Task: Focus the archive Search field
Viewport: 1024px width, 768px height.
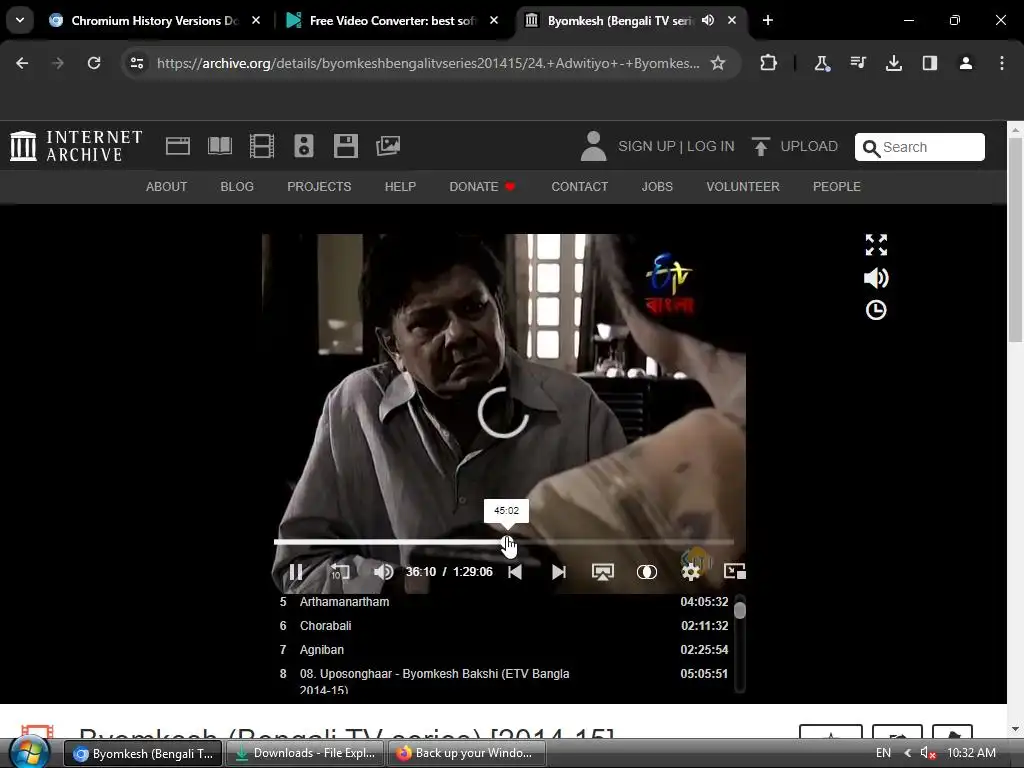Action: click(x=920, y=147)
